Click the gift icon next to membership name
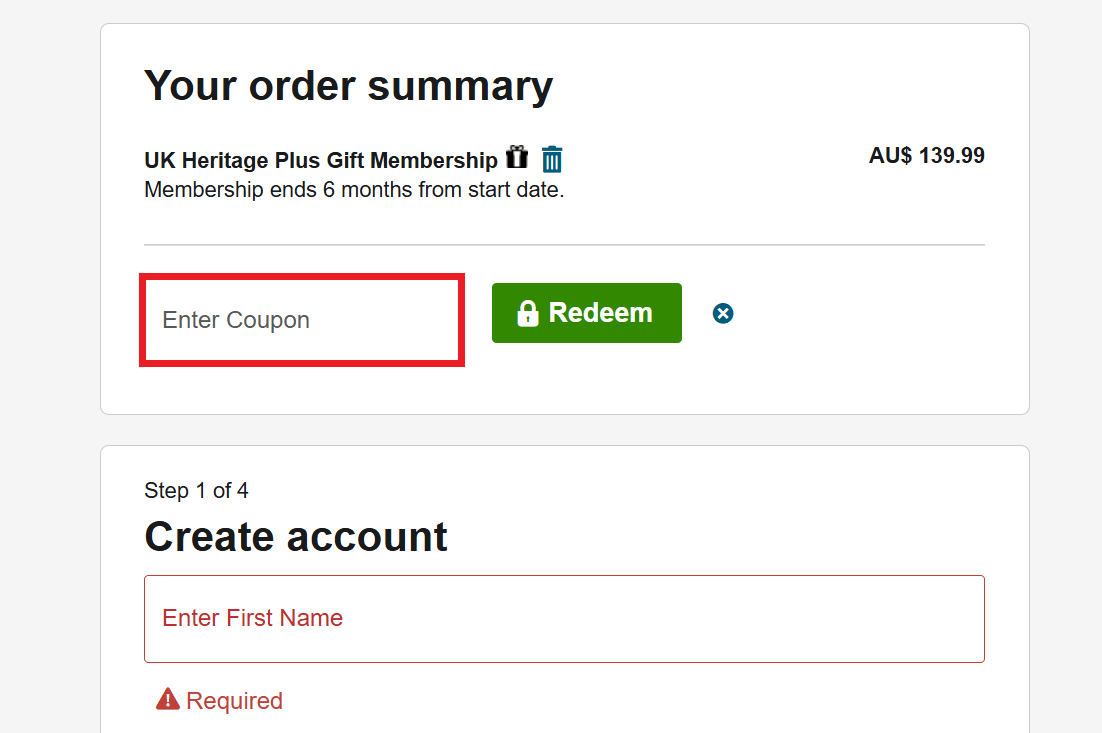This screenshot has width=1102, height=733. pos(517,158)
